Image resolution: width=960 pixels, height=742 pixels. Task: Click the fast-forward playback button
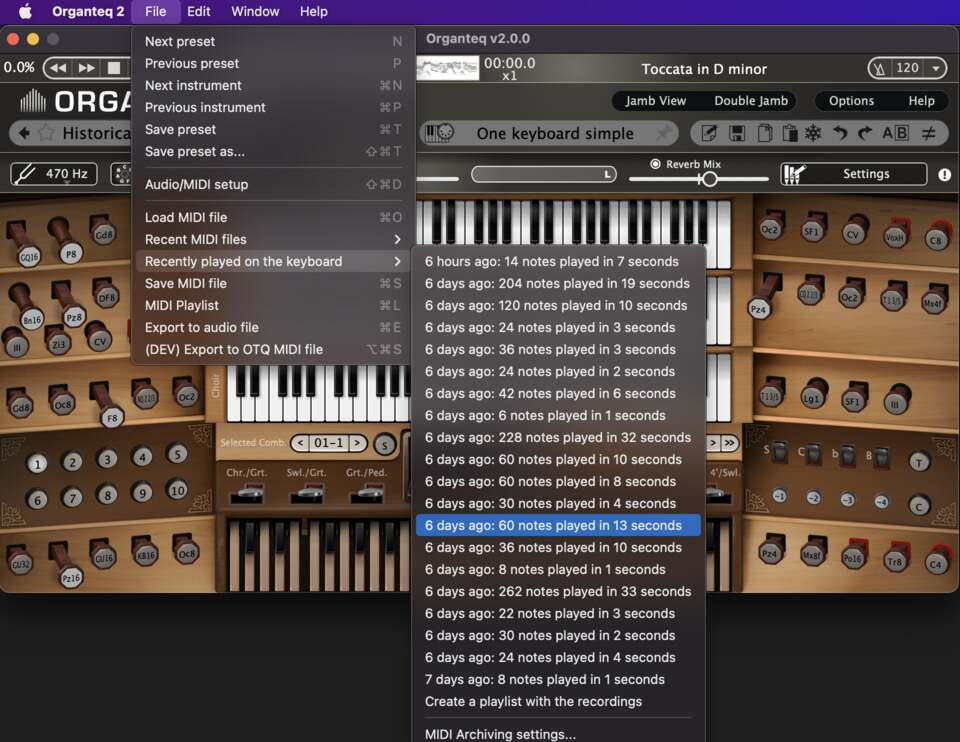(x=86, y=68)
